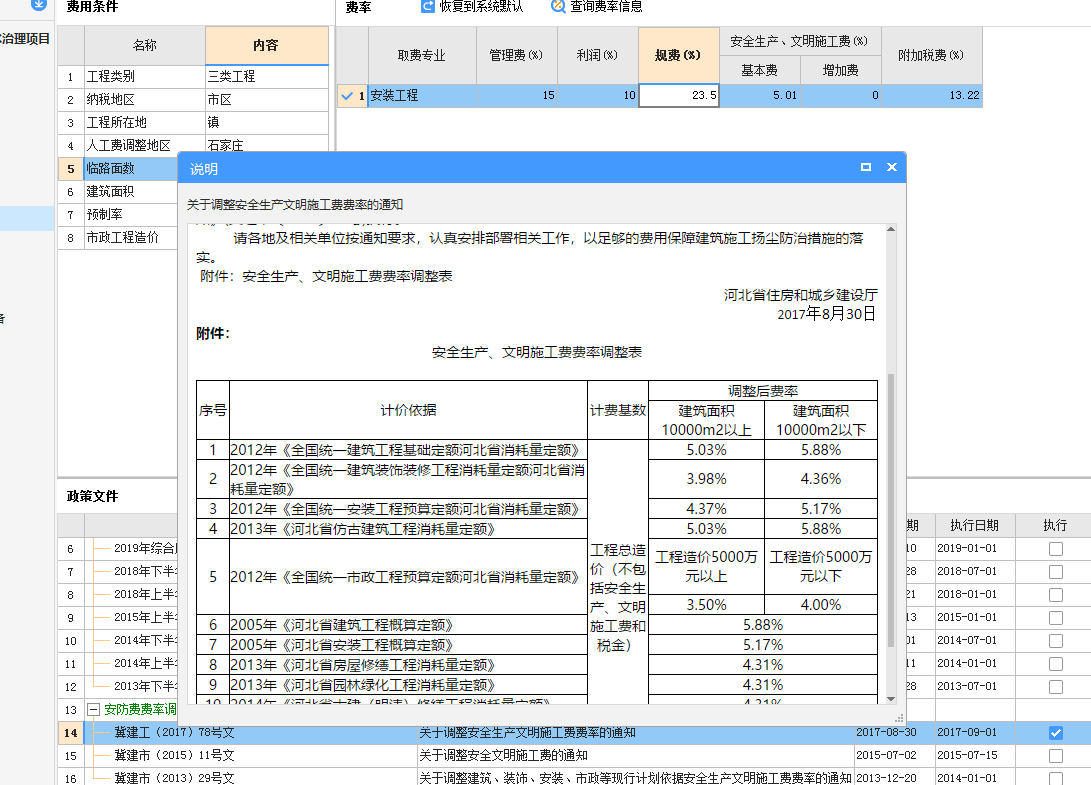Screen dimensions: 1091x785
Task: Click the 执行 column header
Action: click(x=1055, y=525)
